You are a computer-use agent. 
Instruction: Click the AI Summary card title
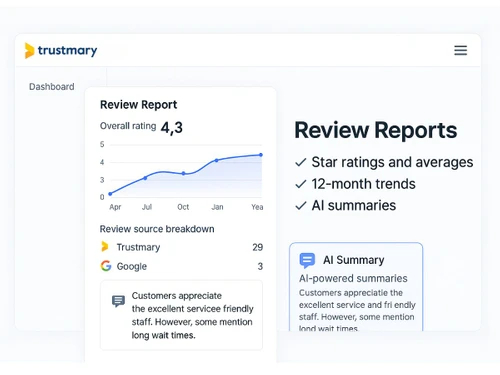[x=354, y=260]
